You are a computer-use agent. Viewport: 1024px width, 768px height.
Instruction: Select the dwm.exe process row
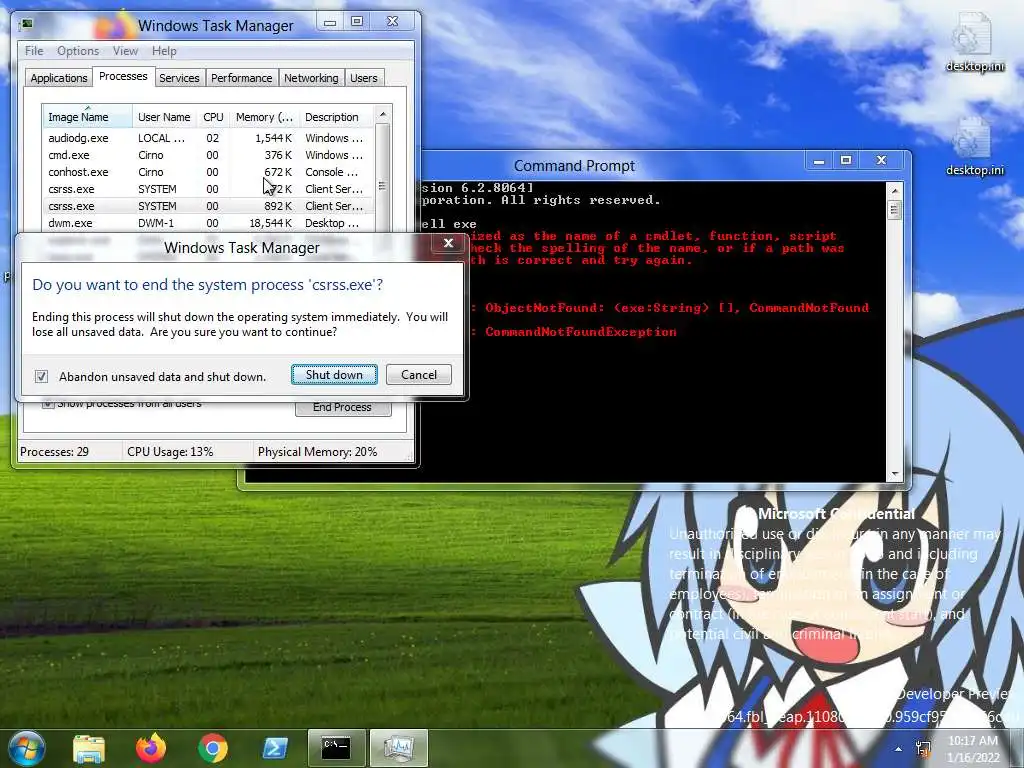pyautogui.click(x=208, y=223)
